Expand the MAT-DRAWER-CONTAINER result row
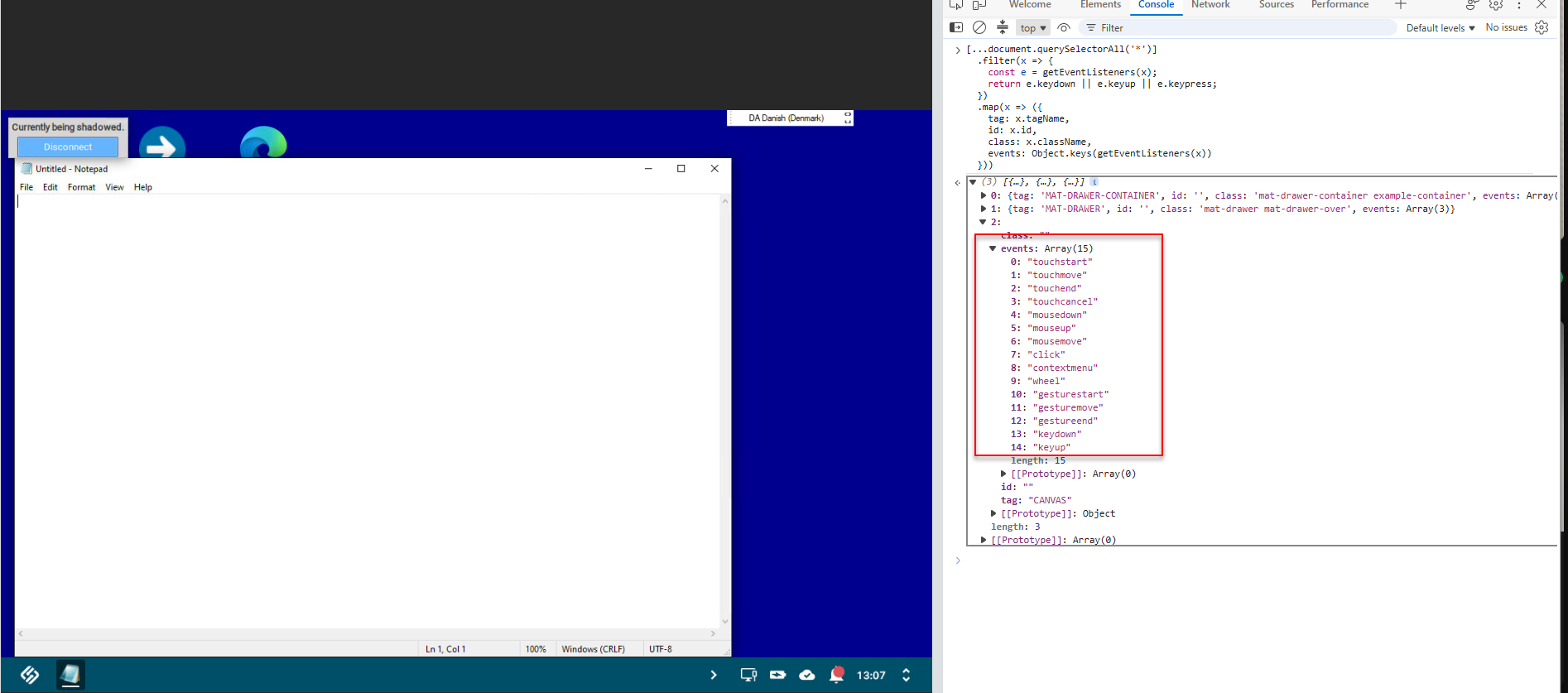This screenshot has height=693, width=1568. (984, 196)
